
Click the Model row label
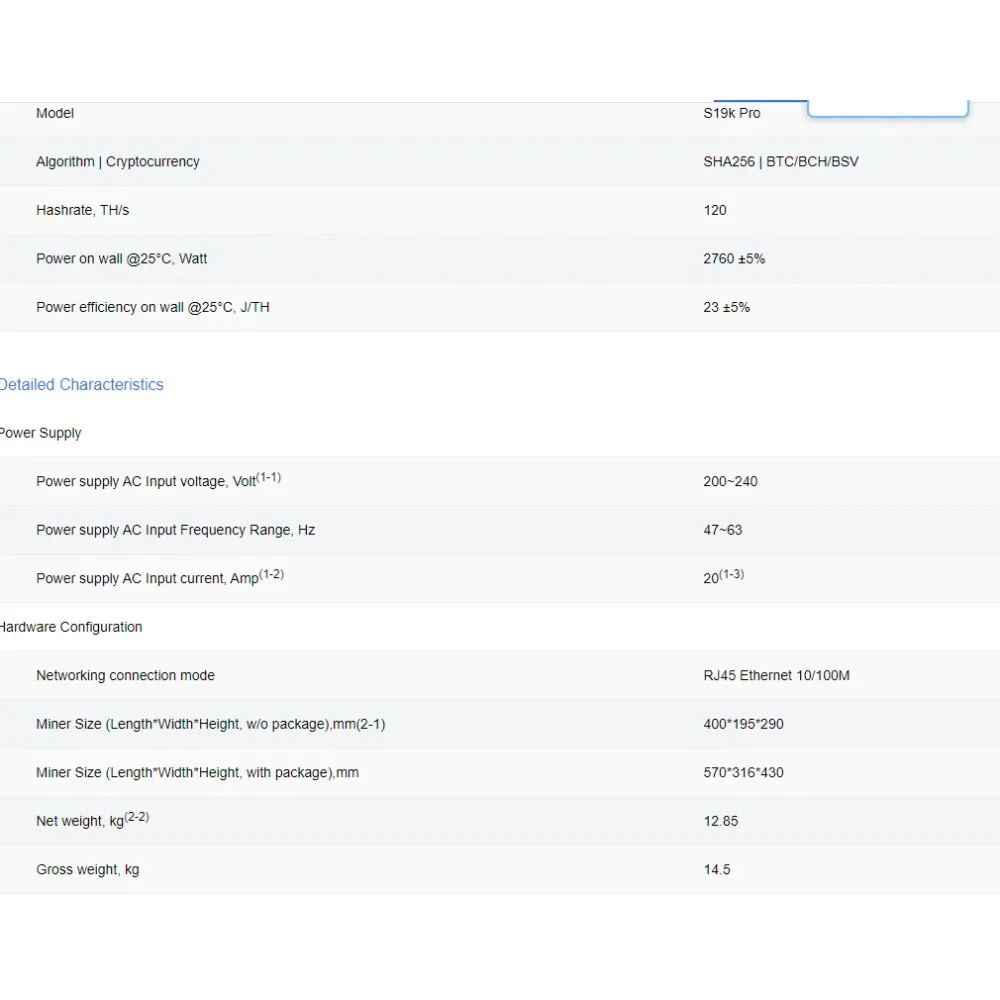(x=55, y=113)
